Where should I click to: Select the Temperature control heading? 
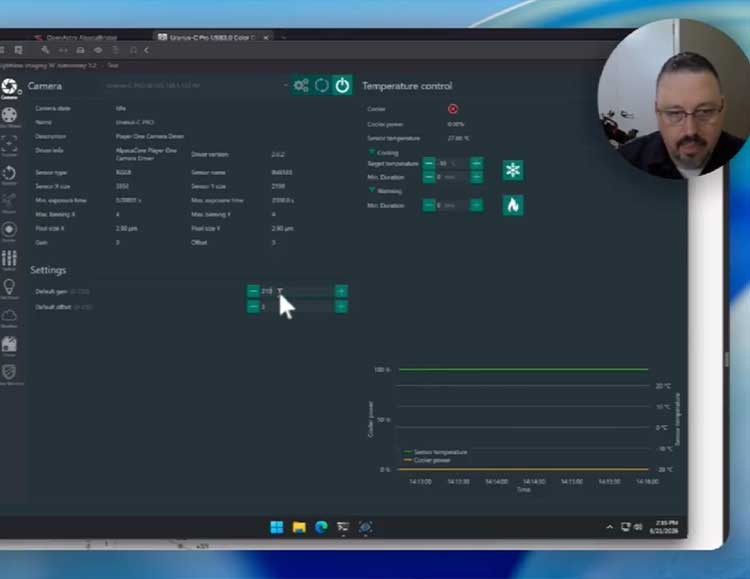[407, 86]
